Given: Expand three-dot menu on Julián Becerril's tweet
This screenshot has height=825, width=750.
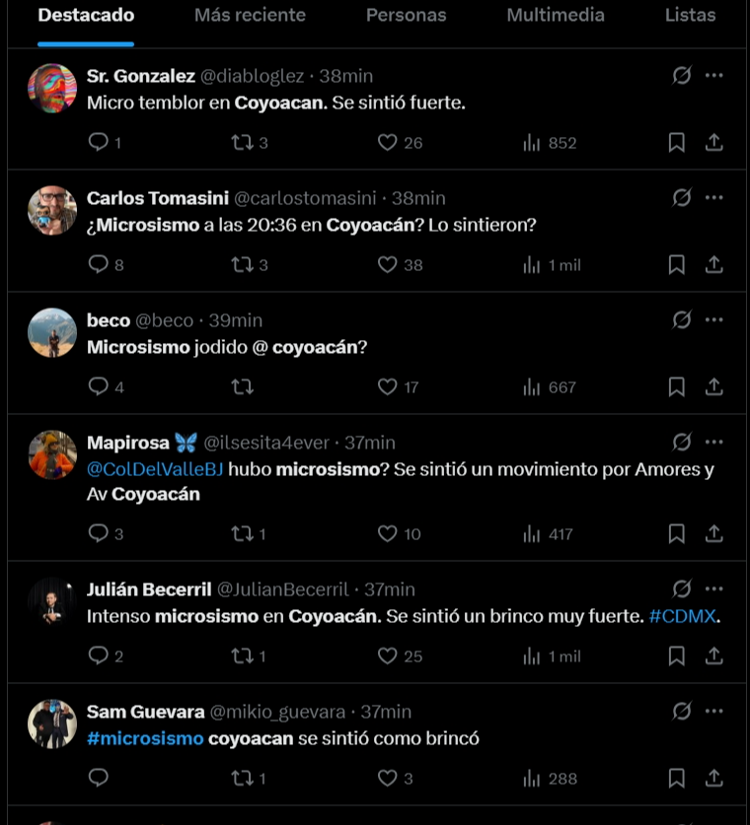Looking at the screenshot, I should [713, 589].
